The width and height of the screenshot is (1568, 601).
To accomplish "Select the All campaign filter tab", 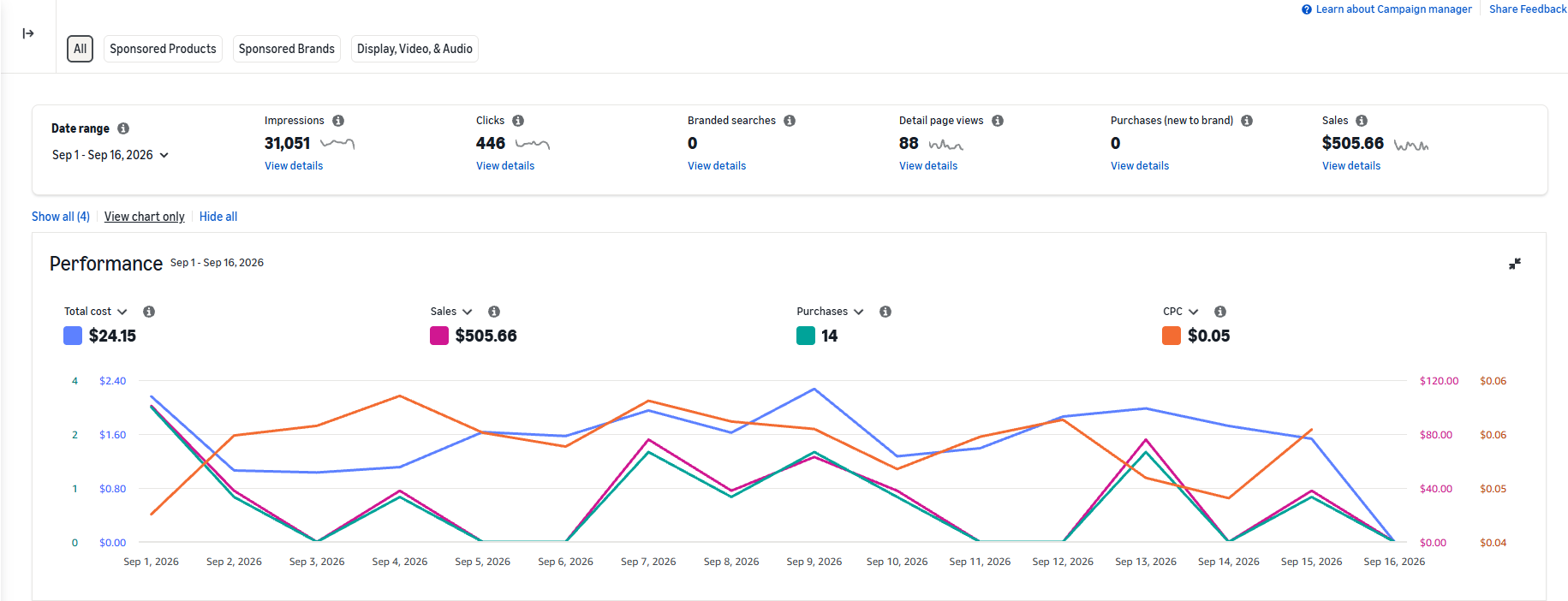I will coord(80,49).
